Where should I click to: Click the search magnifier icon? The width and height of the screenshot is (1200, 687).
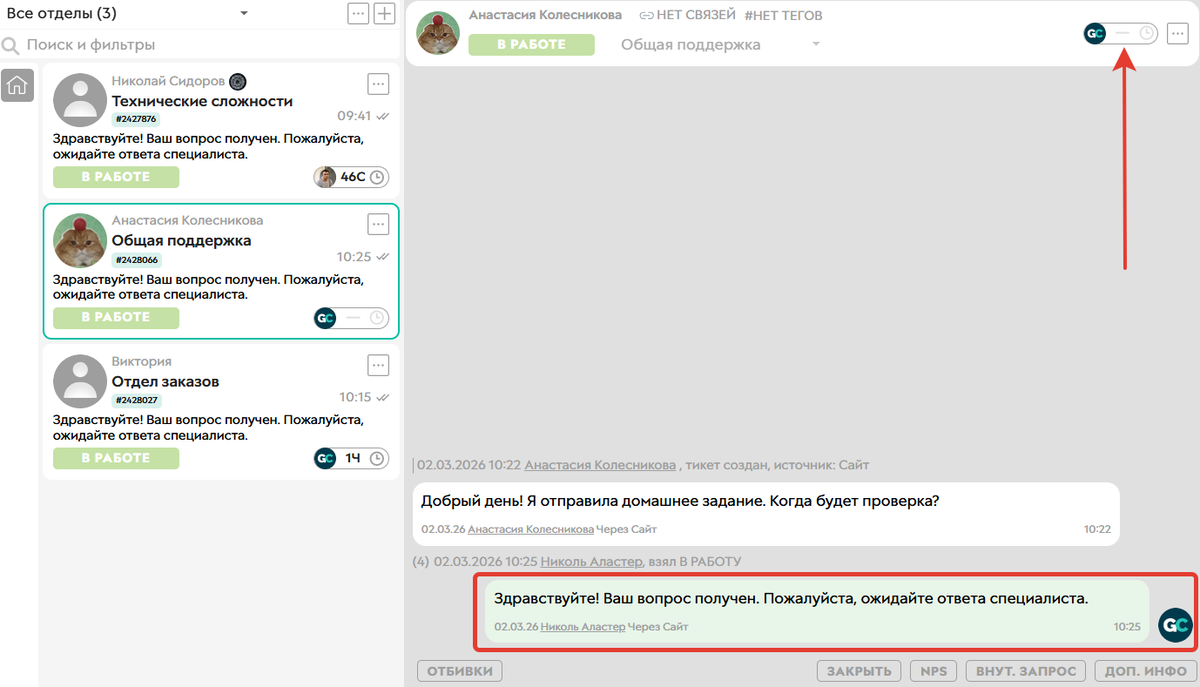pos(11,45)
